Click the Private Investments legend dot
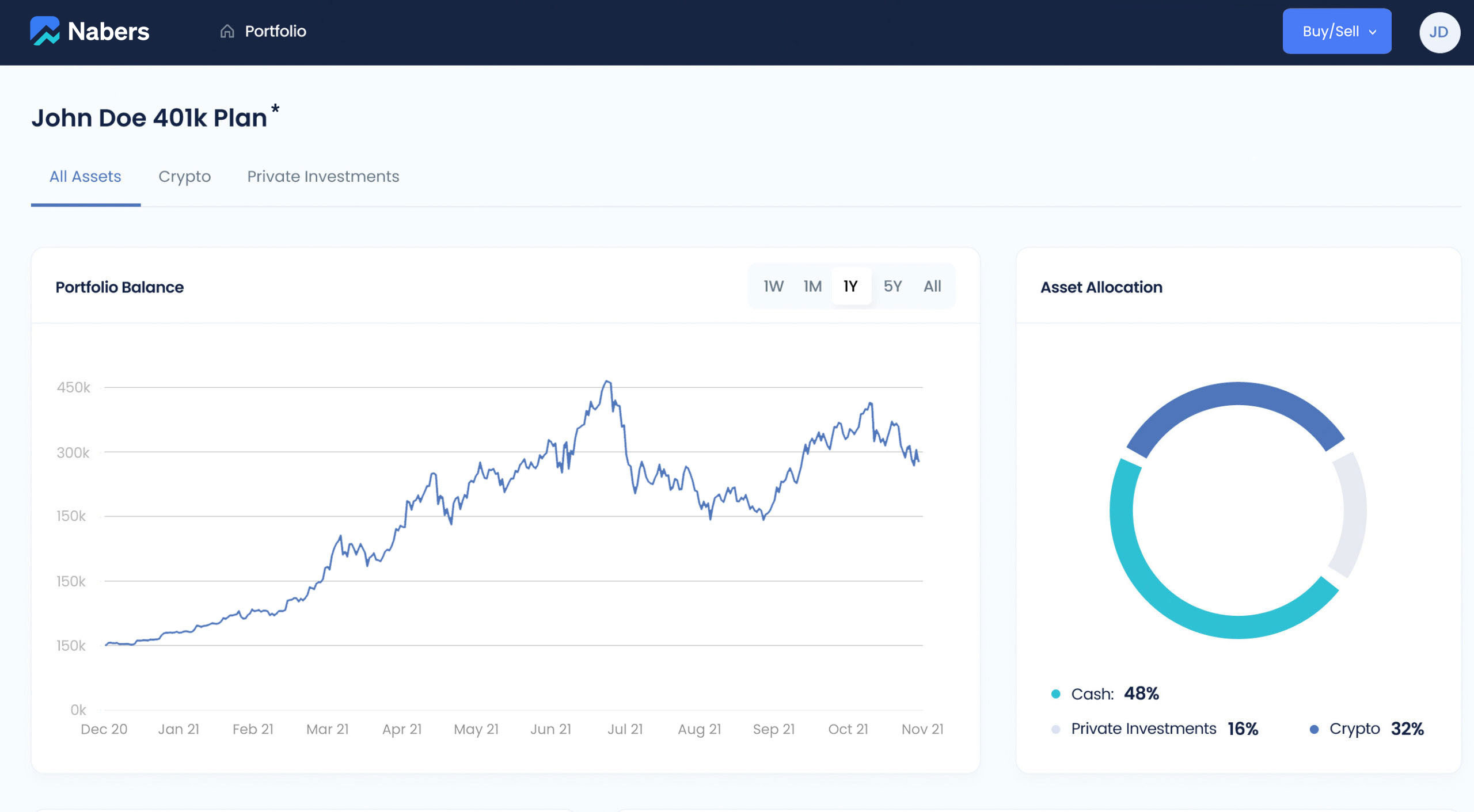Image resolution: width=1474 pixels, height=812 pixels. coord(1055,729)
